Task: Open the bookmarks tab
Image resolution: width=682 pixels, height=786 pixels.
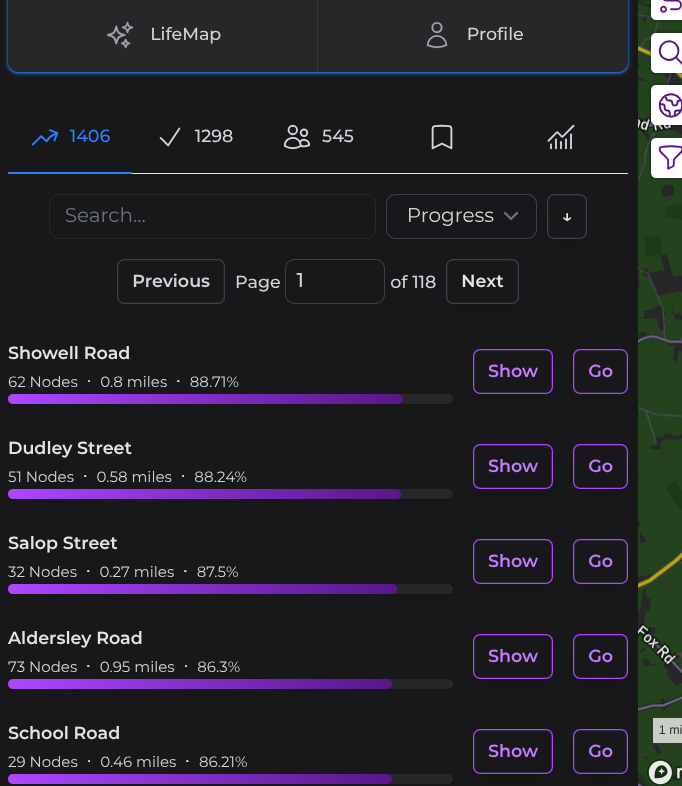Action: click(x=442, y=137)
